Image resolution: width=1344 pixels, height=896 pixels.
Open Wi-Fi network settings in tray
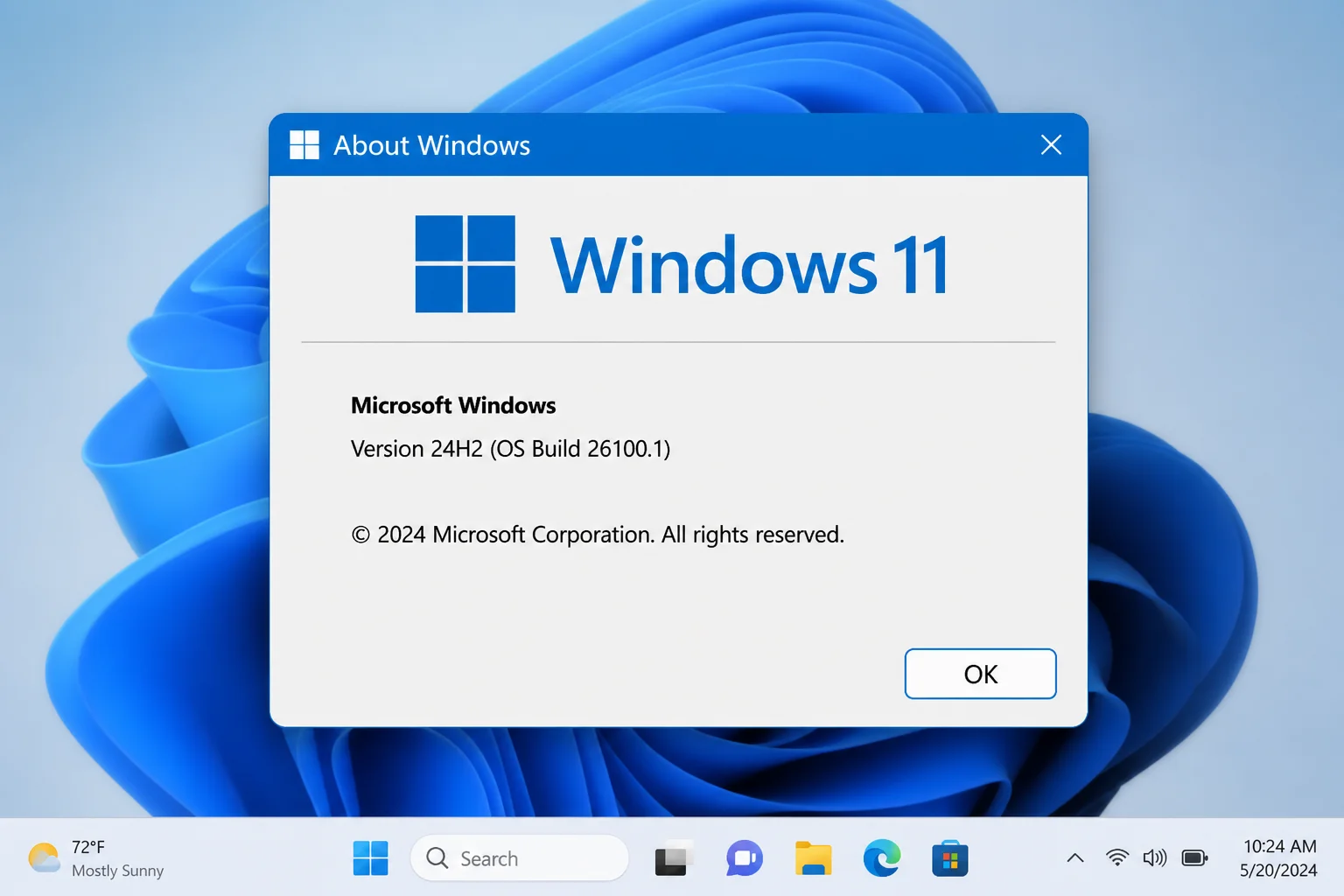tap(1117, 858)
